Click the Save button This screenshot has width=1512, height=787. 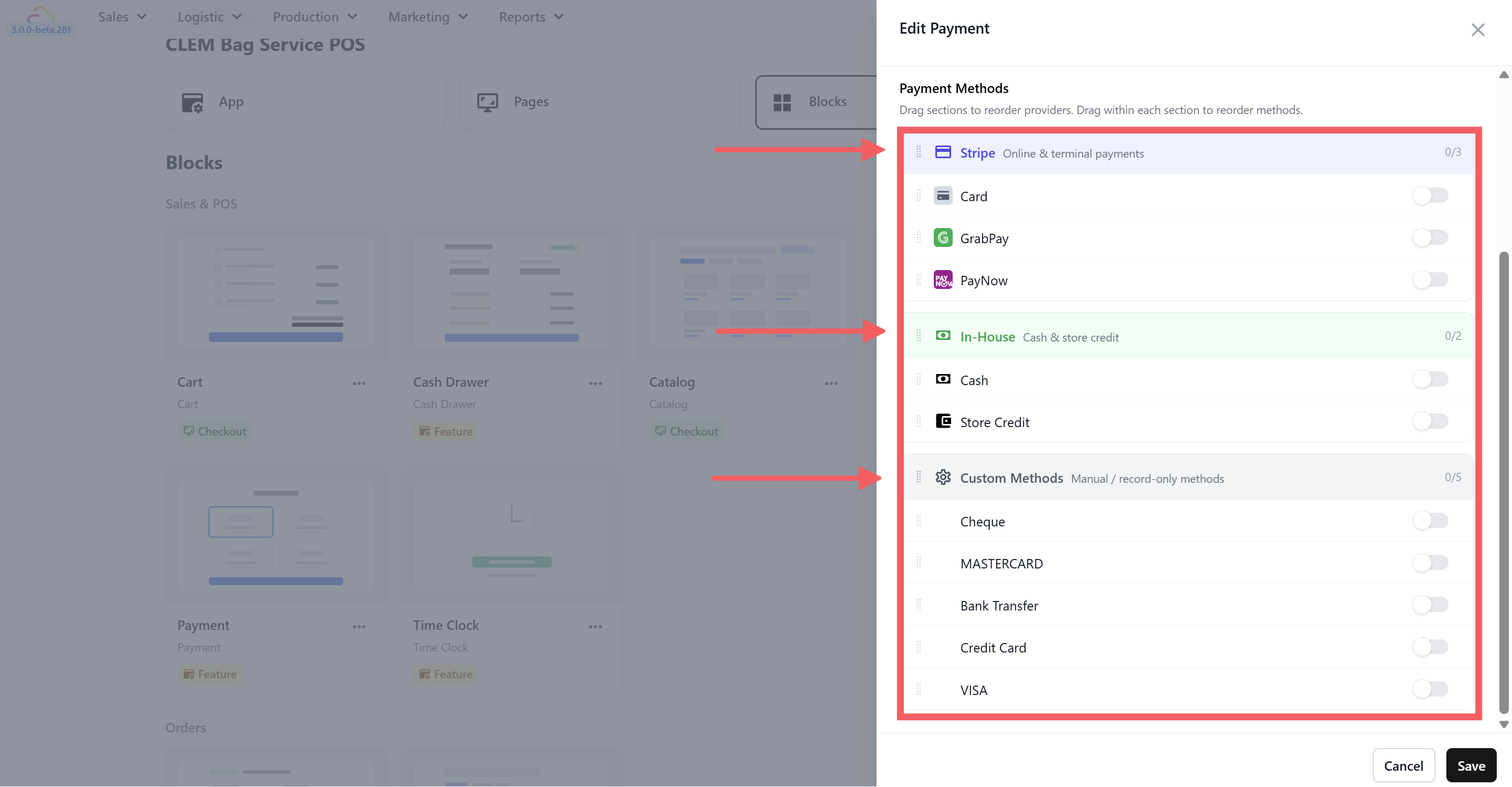click(1471, 765)
